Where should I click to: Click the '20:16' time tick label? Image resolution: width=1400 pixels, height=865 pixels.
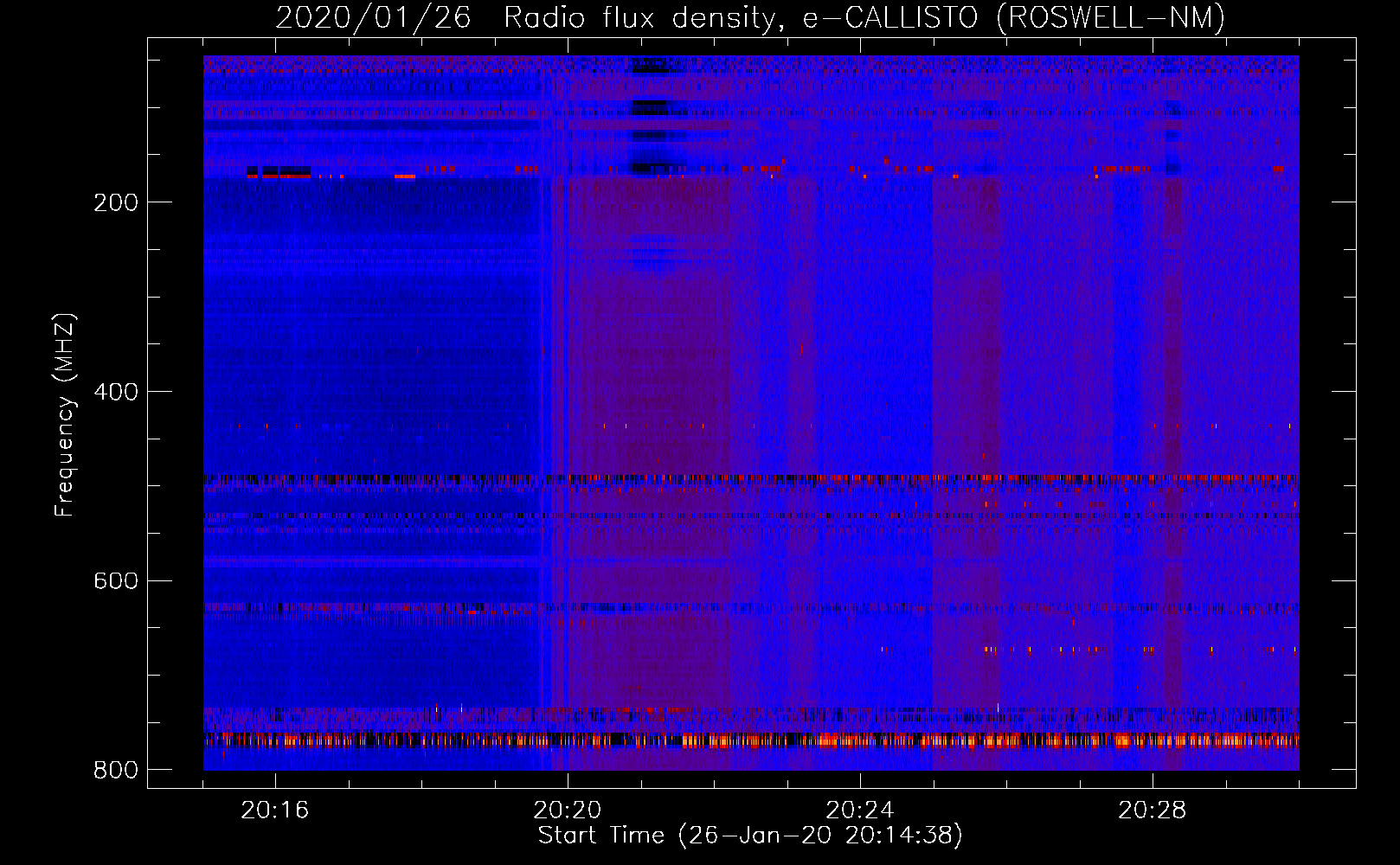[x=275, y=811]
